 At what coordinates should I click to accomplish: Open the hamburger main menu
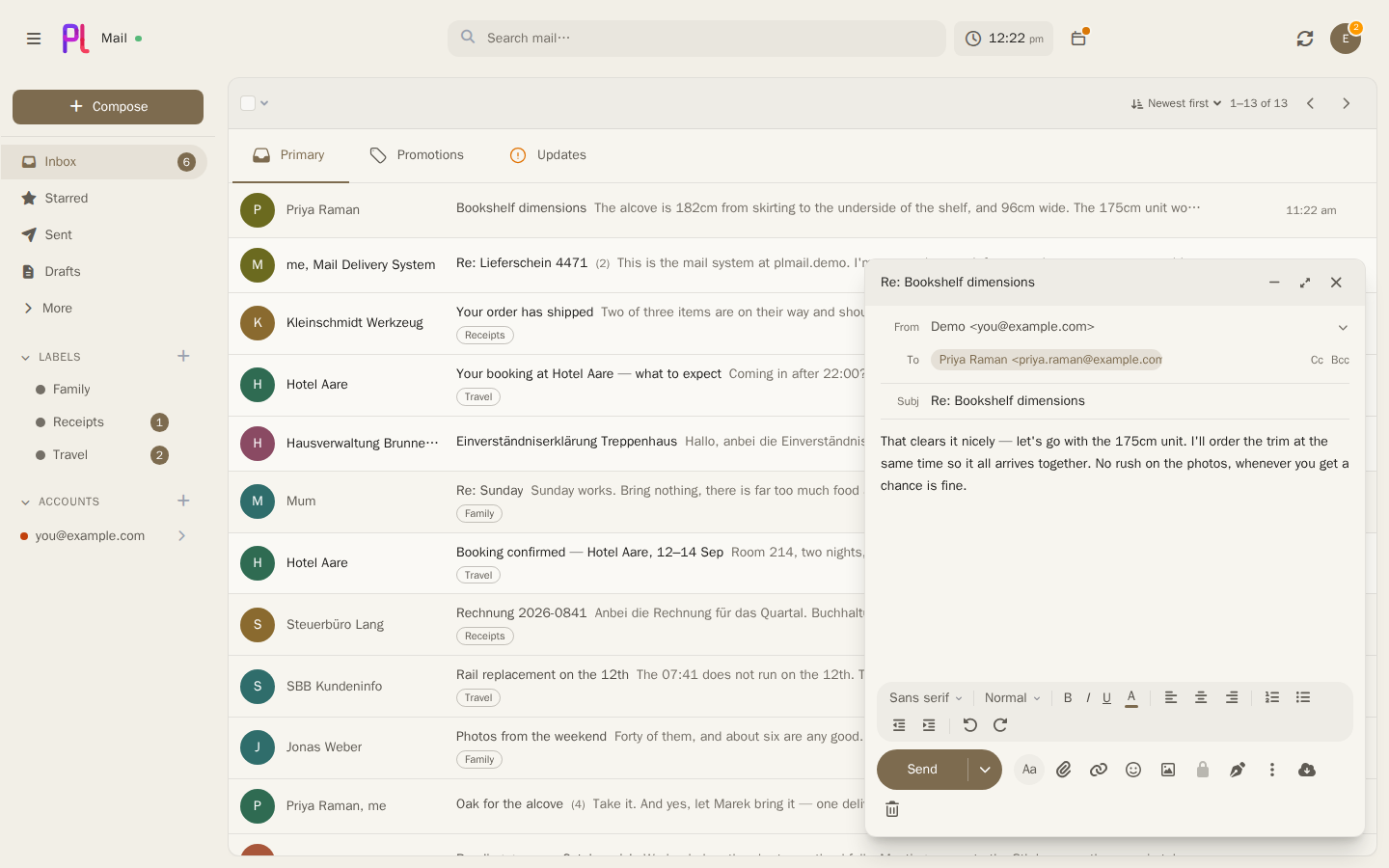(x=34, y=39)
